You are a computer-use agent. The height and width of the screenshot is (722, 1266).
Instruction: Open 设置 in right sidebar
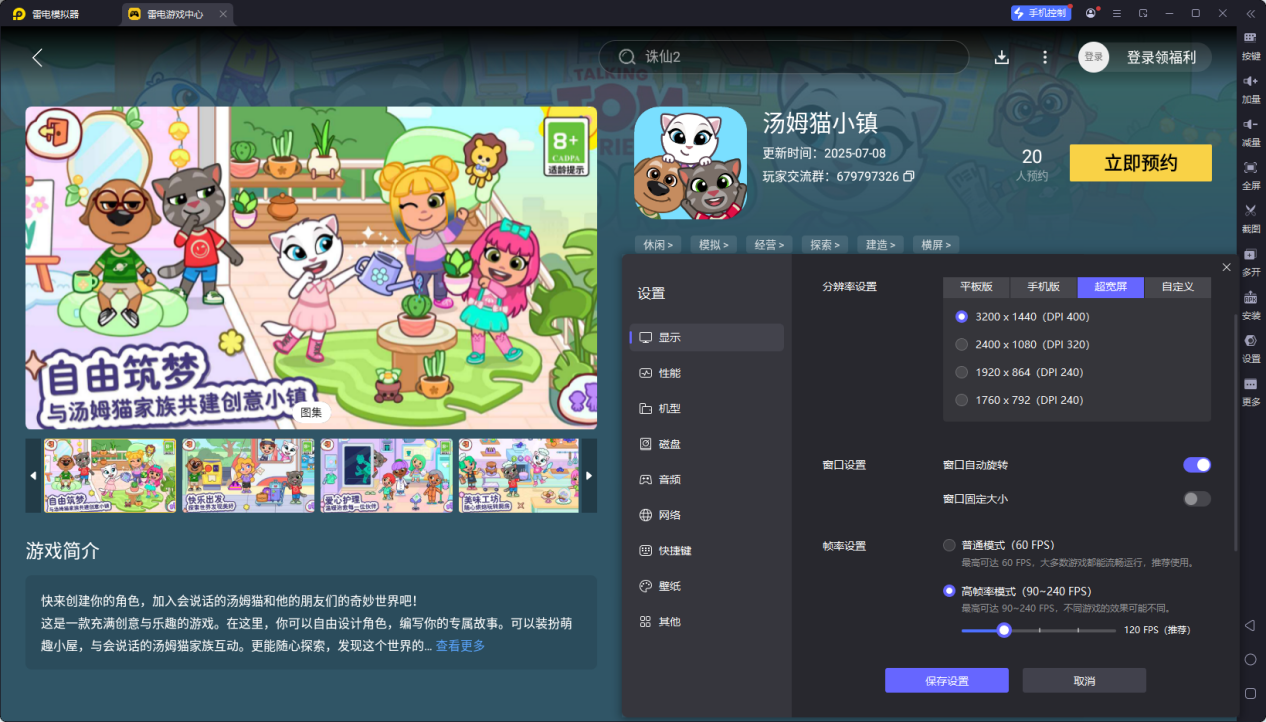point(1251,348)
